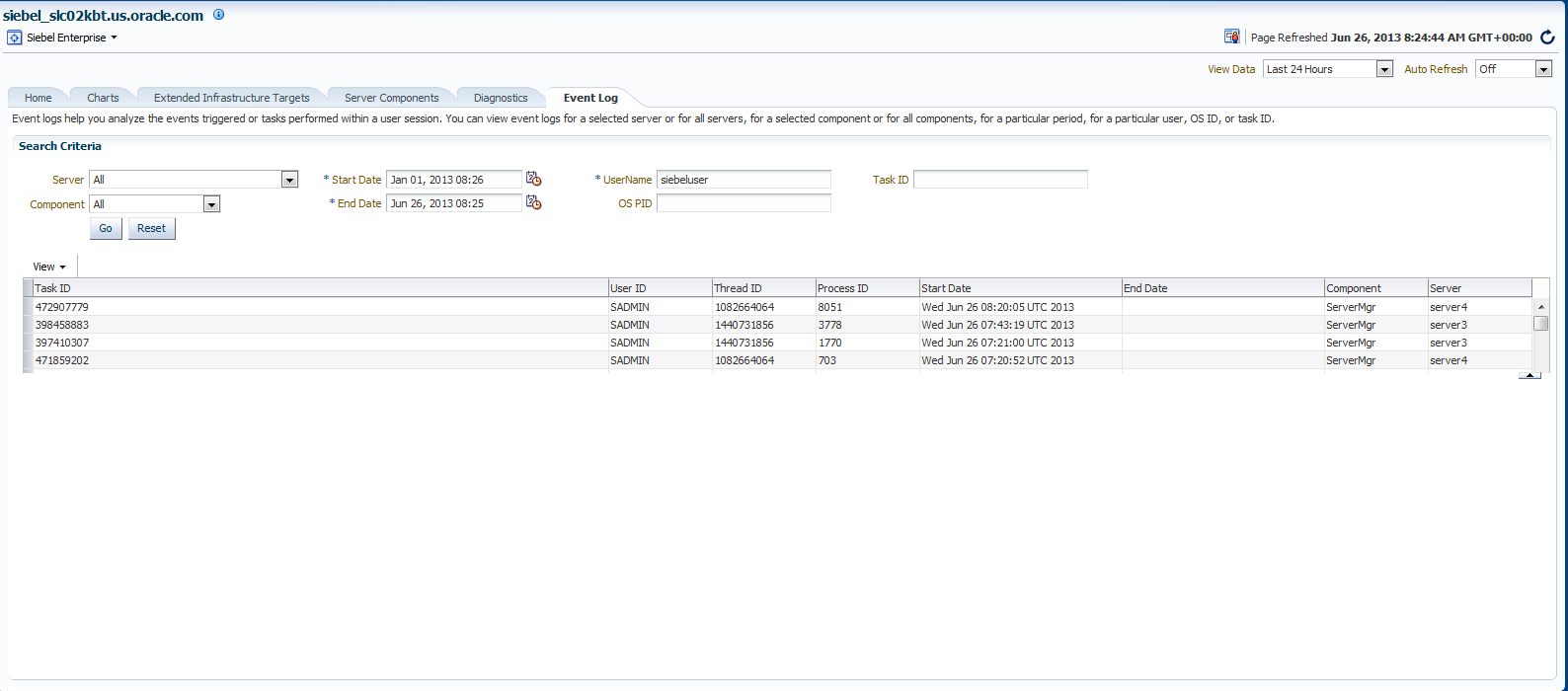Viewport: 1568px width, 691px height.
Task: Click process ID 703 cell
Action: click(867, 360)
